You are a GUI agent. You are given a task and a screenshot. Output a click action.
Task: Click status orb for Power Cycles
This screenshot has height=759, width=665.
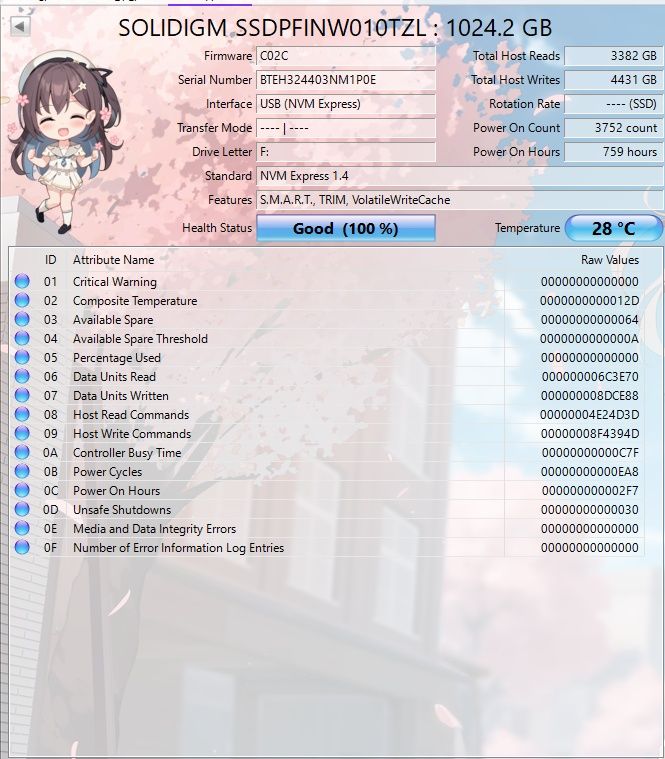click(22, 471)
